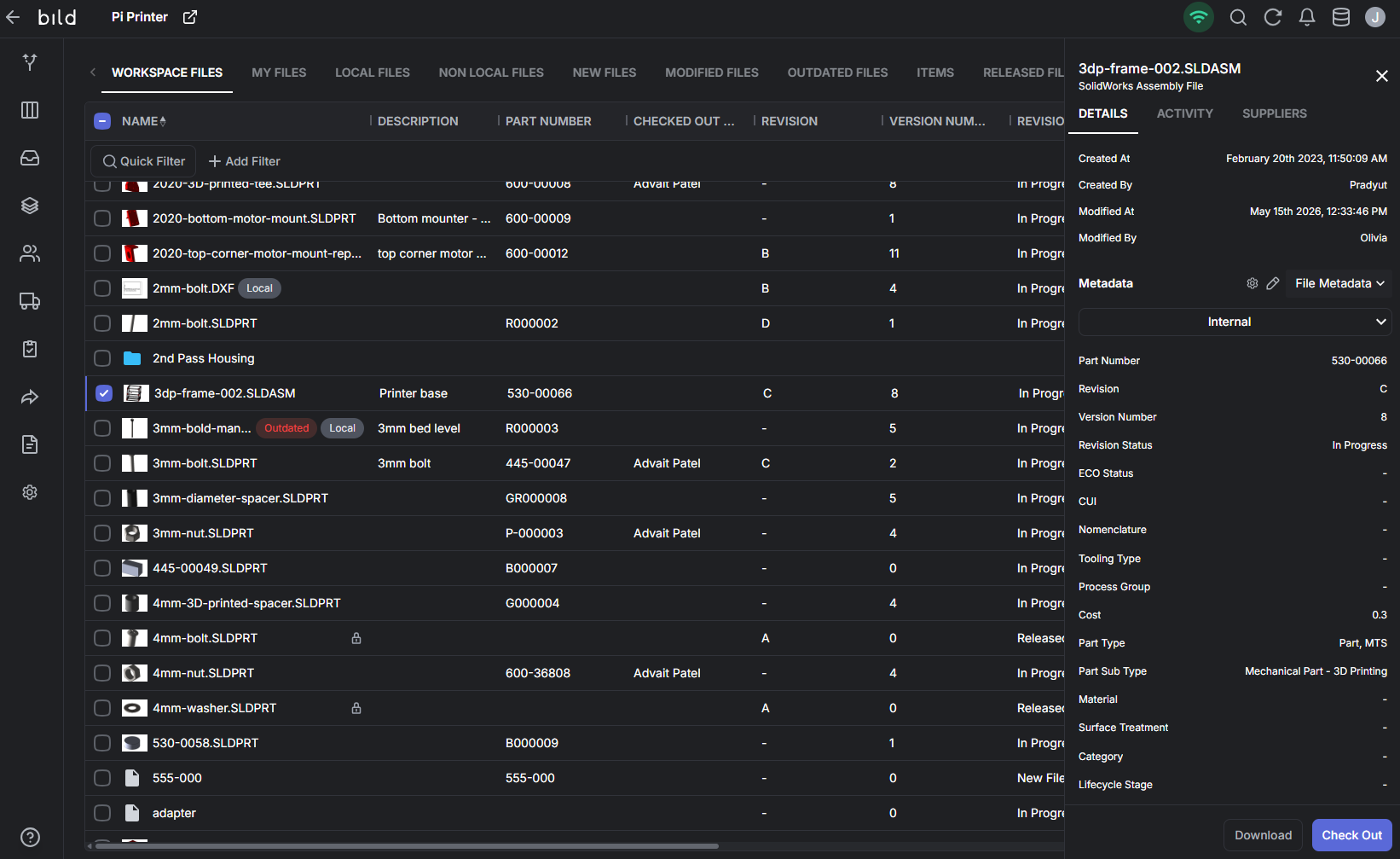Open the File Metadata dropdown

(1339, 283)
